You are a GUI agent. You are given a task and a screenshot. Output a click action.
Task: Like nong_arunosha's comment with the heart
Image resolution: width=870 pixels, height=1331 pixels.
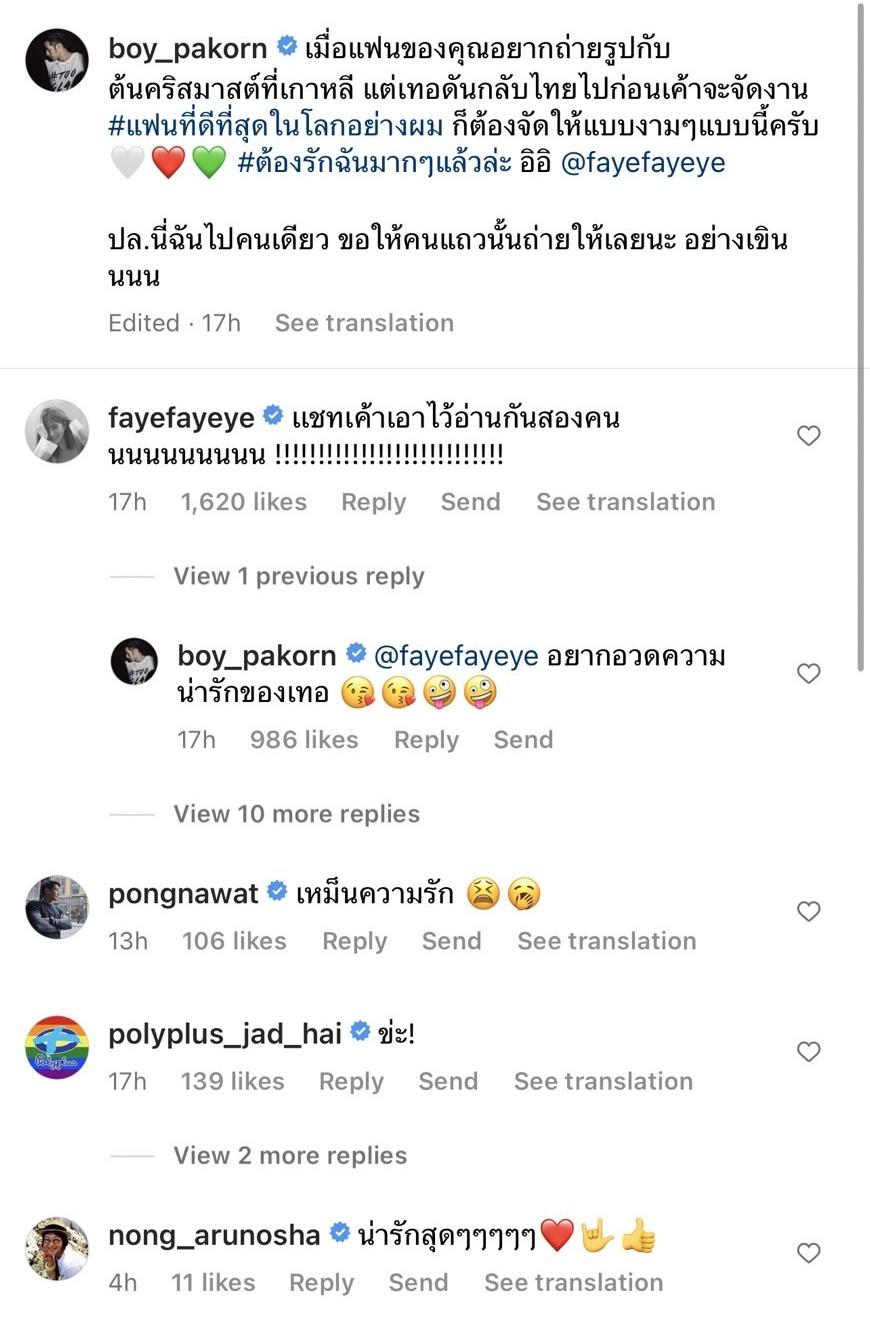coord(808,1253)
